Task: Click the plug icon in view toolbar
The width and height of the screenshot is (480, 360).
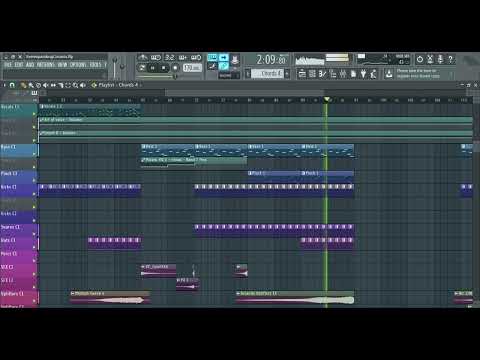Action: 363,74
